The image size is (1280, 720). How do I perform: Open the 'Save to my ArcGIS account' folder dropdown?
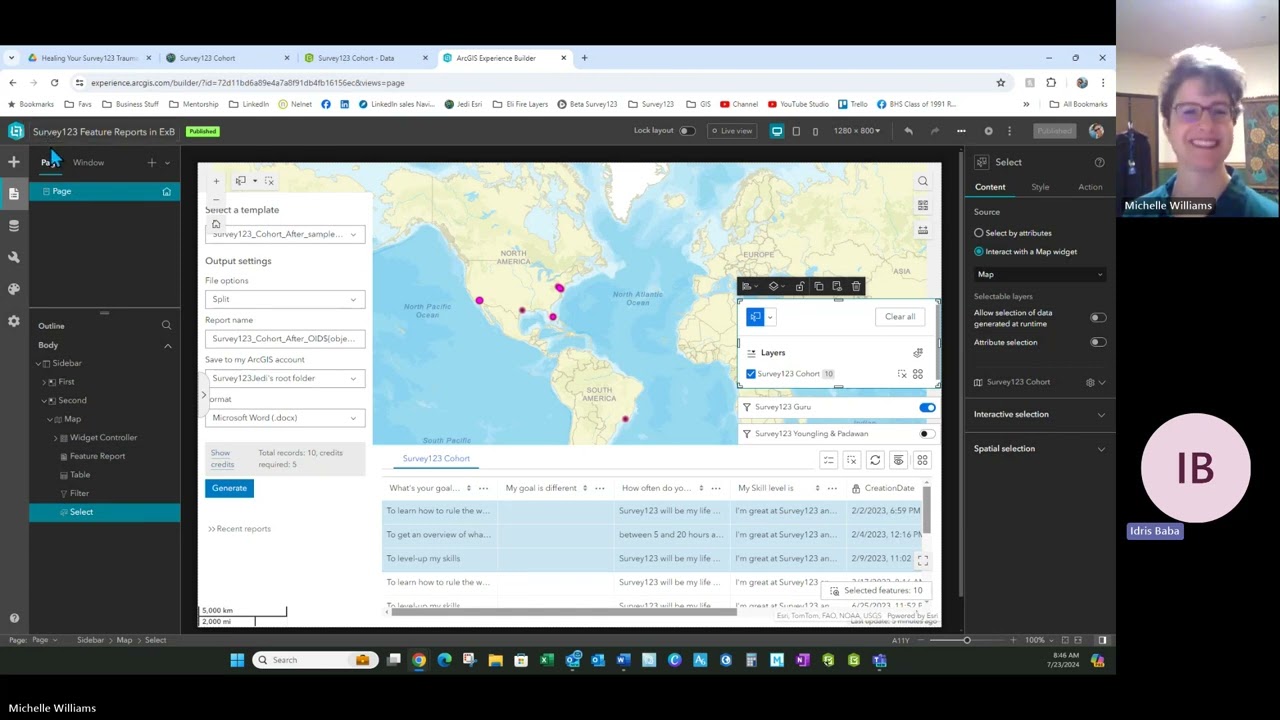(285, 378)
